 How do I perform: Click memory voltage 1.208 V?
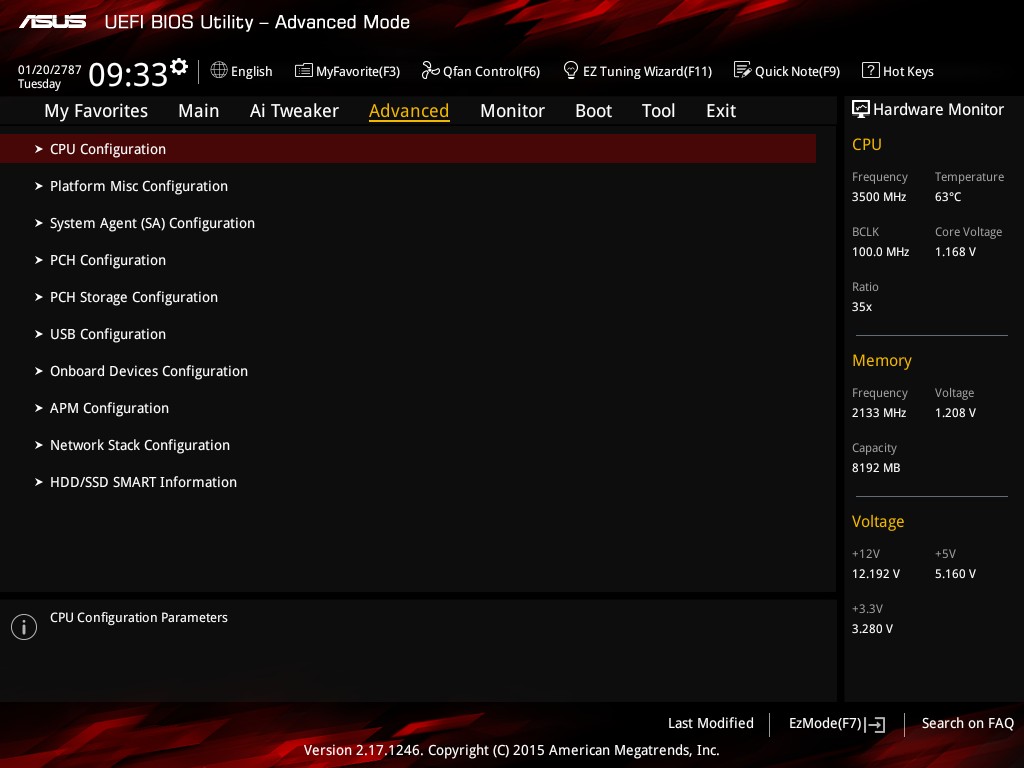pos(955,413)
